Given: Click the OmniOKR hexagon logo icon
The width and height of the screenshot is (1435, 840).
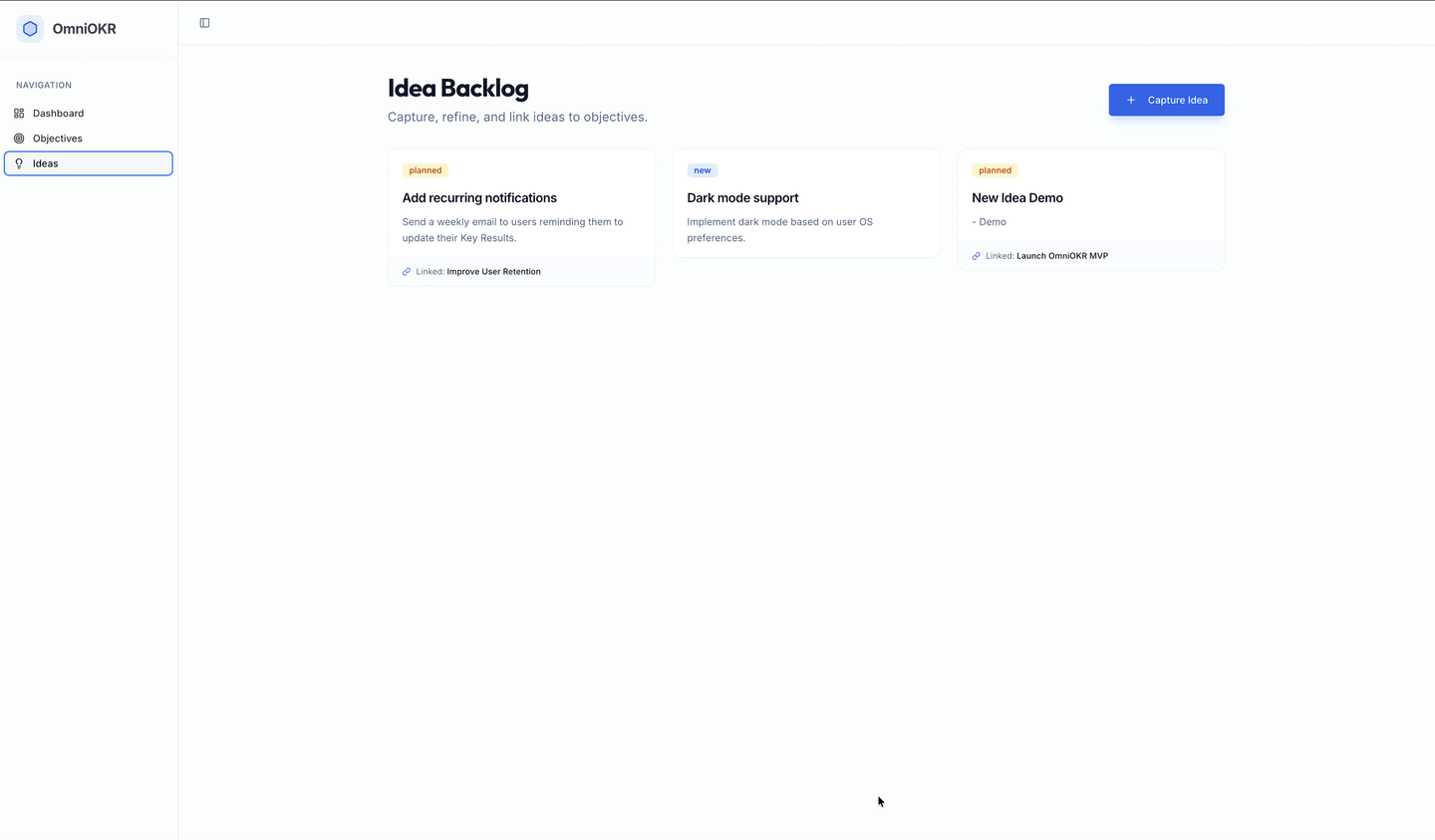Looking at the screenshot, I should 30,29.
